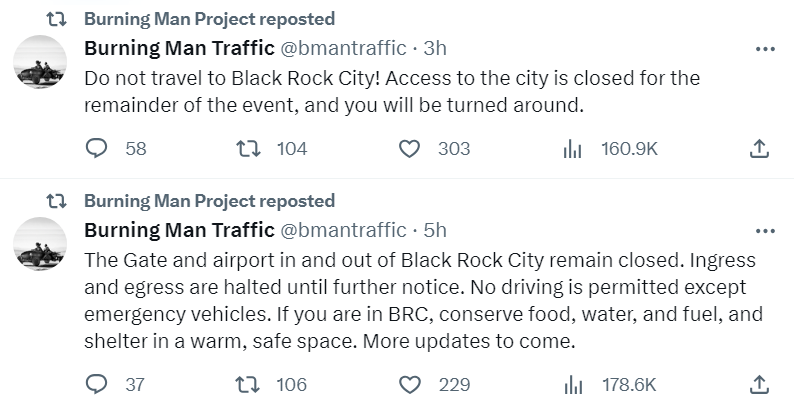View analytics for the 160.9K views tweet
Image resolution: width=794 pixels, height=413 pixels.
572,149
